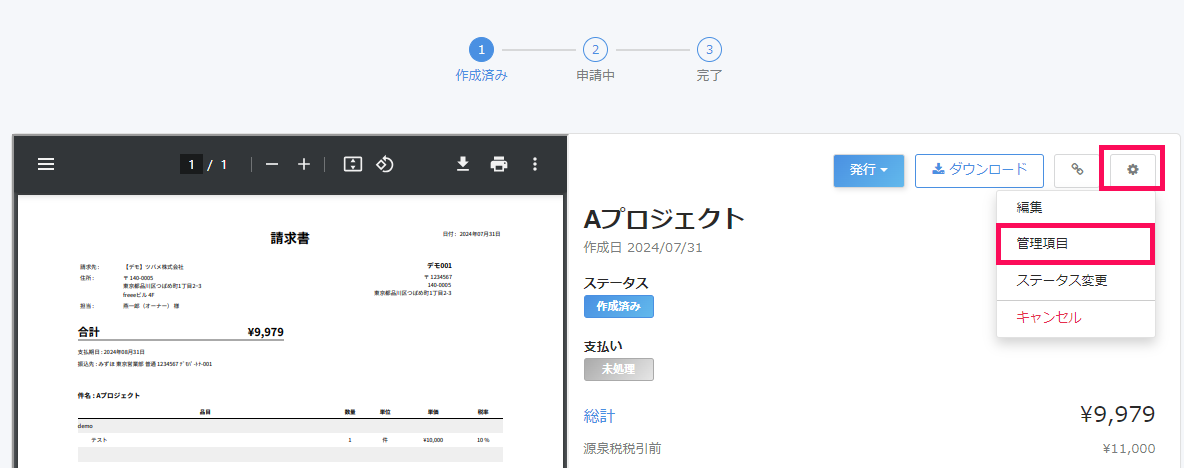The width and height of the screenshot is (1184, 468).
Task: Click the Aプロジェクト title
Action: click(664, 219)
